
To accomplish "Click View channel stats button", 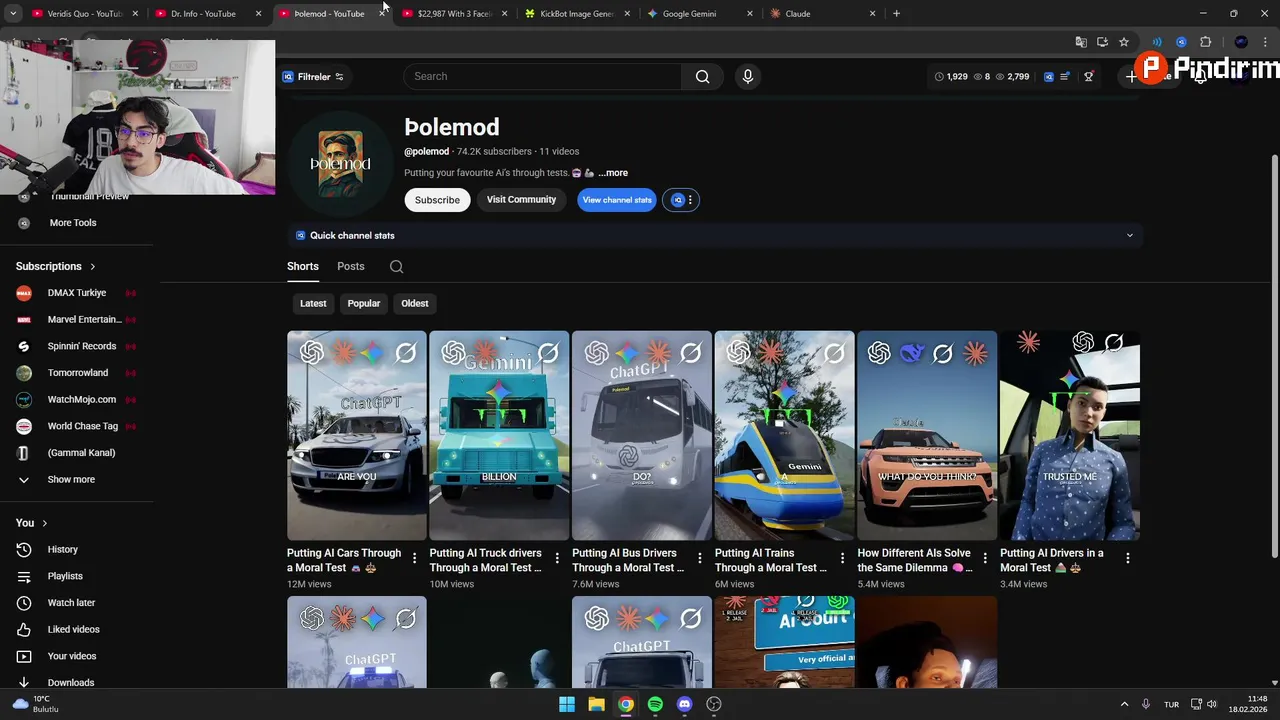I will click(617, 200).
